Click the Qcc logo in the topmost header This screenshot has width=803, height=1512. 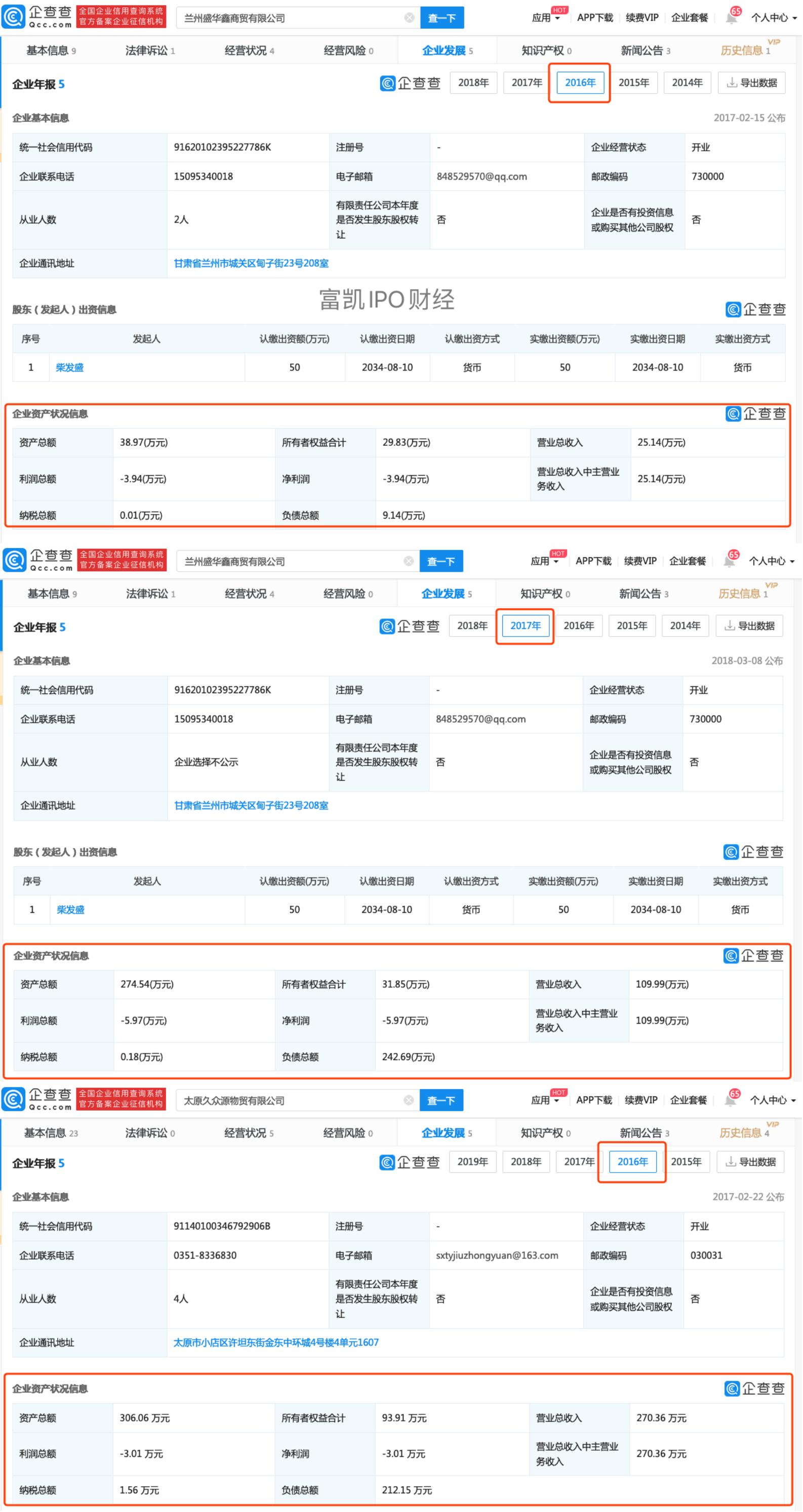pyautogui.click(x=37, y=17)
